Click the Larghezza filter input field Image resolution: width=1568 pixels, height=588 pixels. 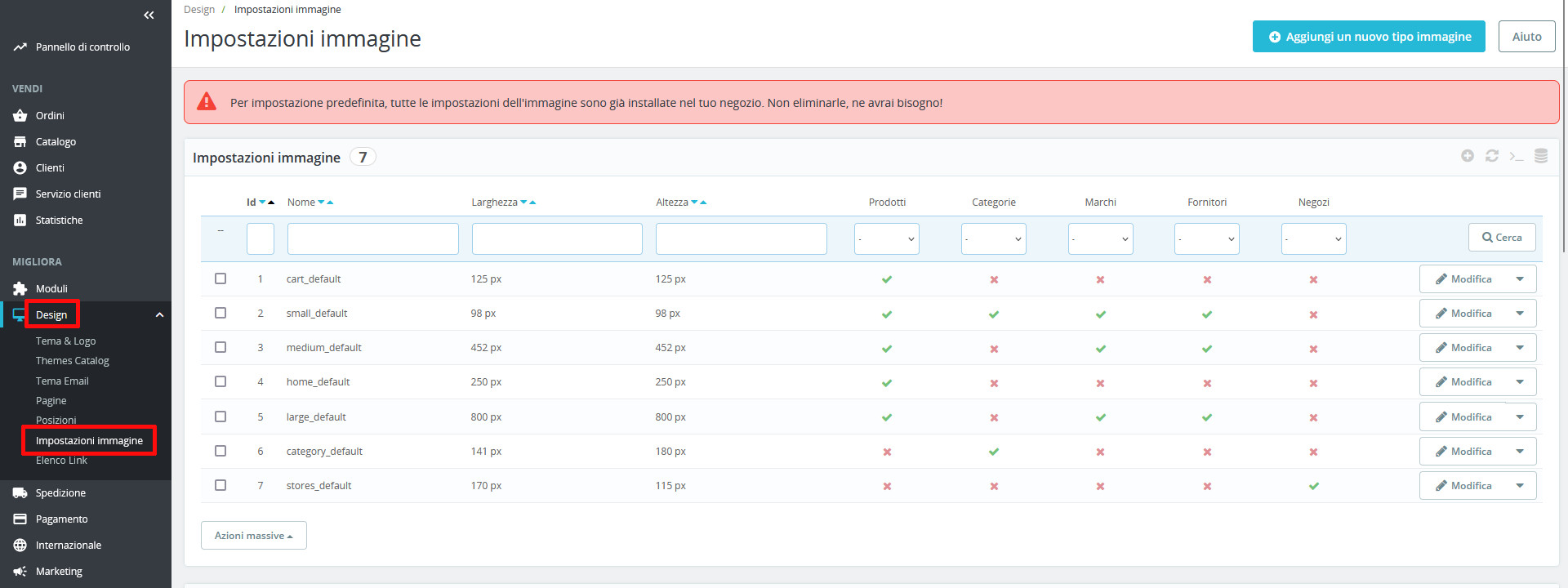coord(557,238)
